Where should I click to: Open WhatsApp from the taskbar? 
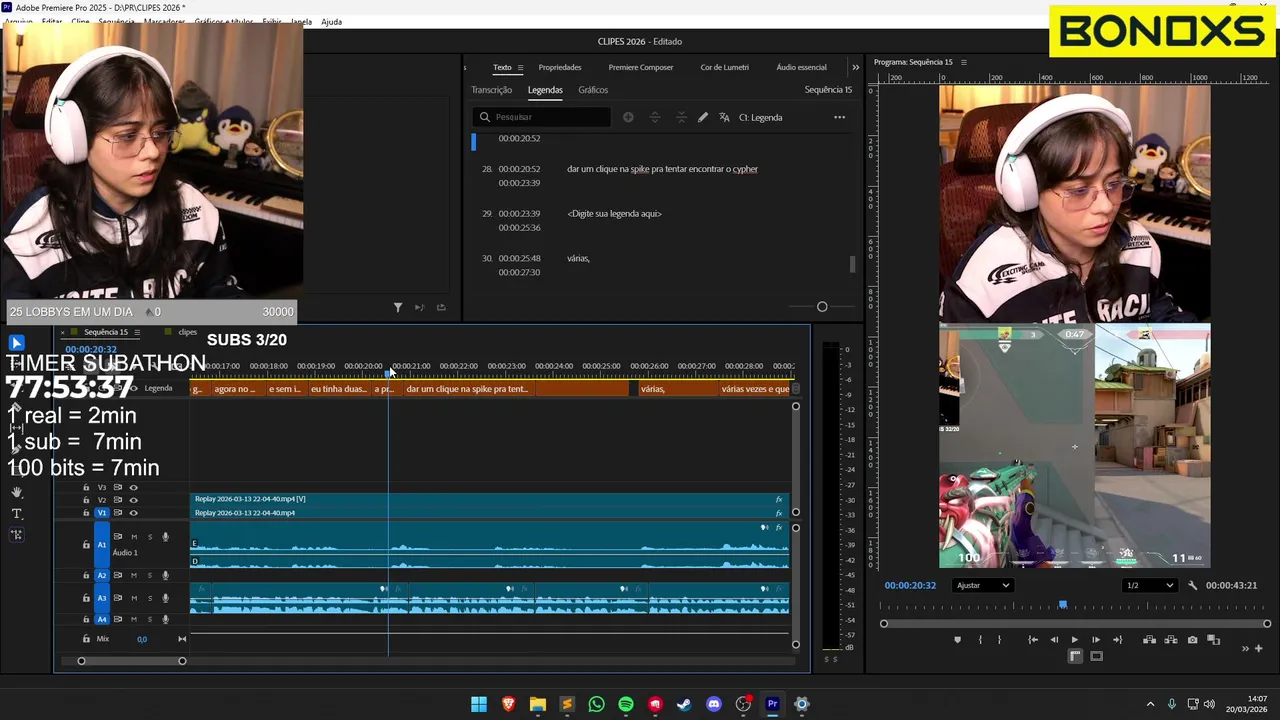pos(596,704)
